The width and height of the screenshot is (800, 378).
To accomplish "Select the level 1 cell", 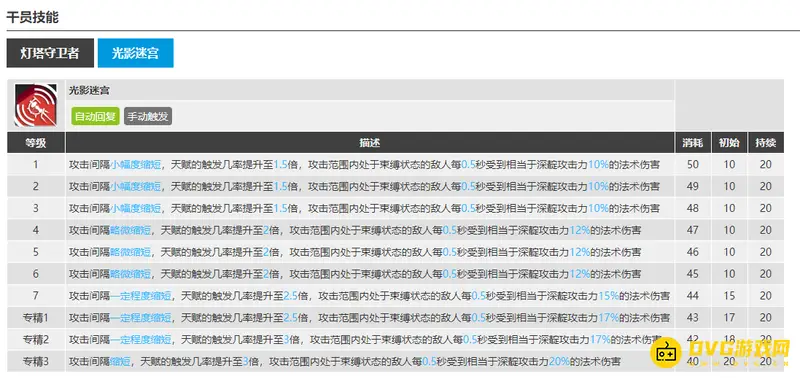I will tap(36, 165).
